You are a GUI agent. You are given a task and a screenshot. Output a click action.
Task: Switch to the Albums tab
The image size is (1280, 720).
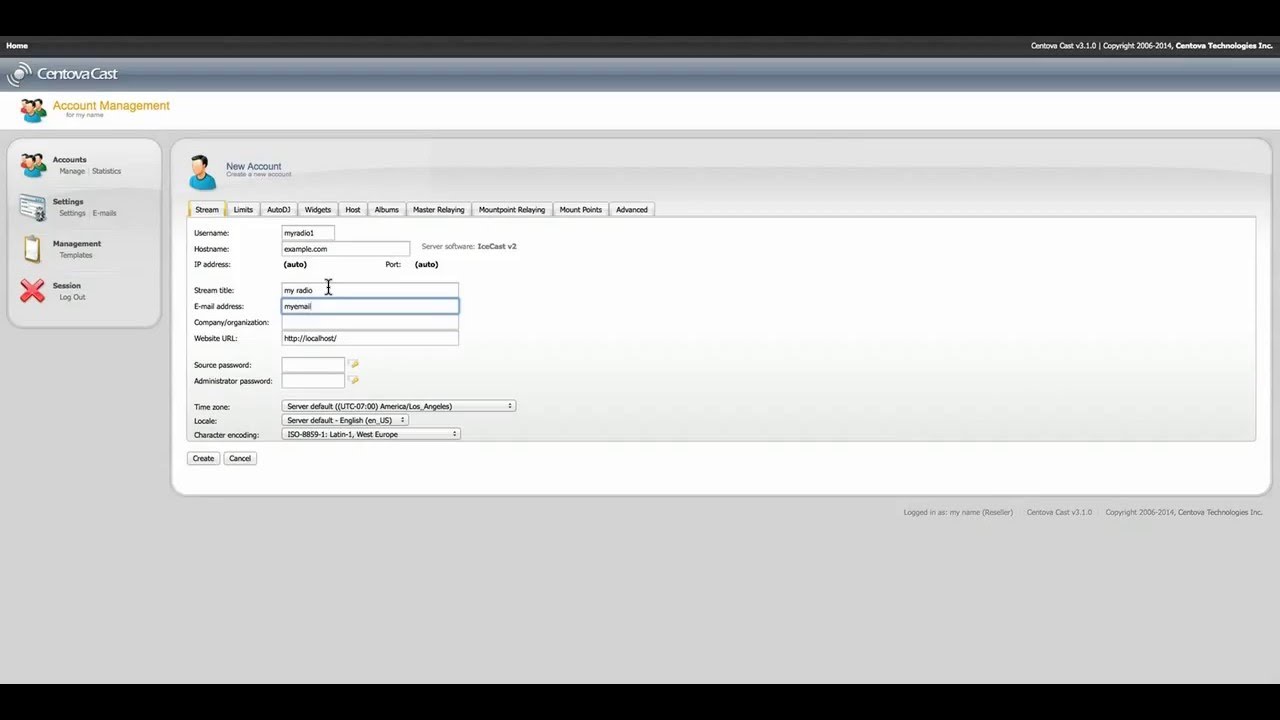(x=387, y=210)
